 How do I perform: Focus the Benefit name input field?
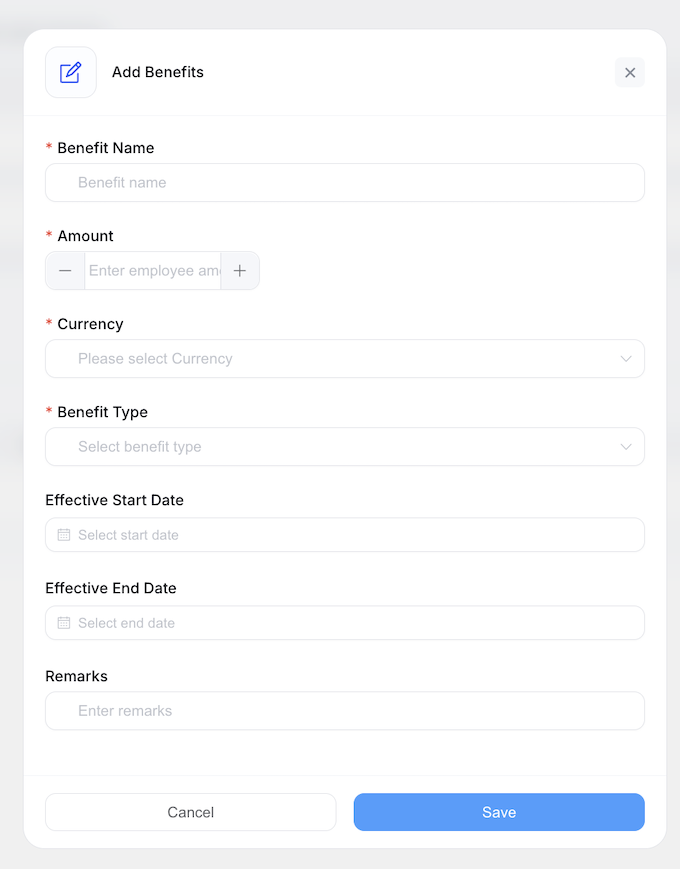pos(345,183)
